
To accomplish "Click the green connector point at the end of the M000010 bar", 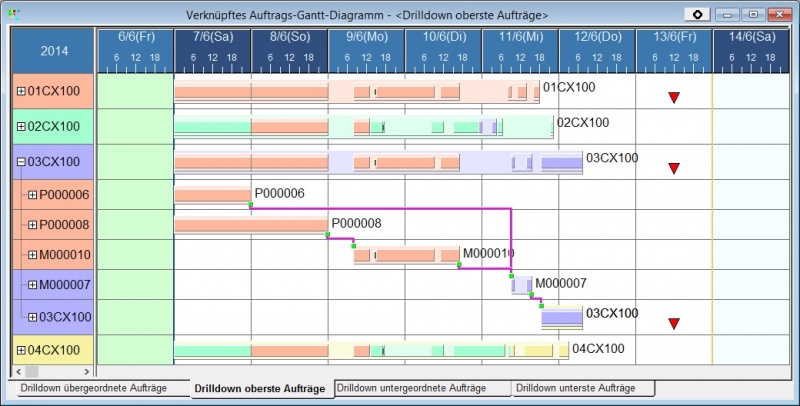I will 459,265.
